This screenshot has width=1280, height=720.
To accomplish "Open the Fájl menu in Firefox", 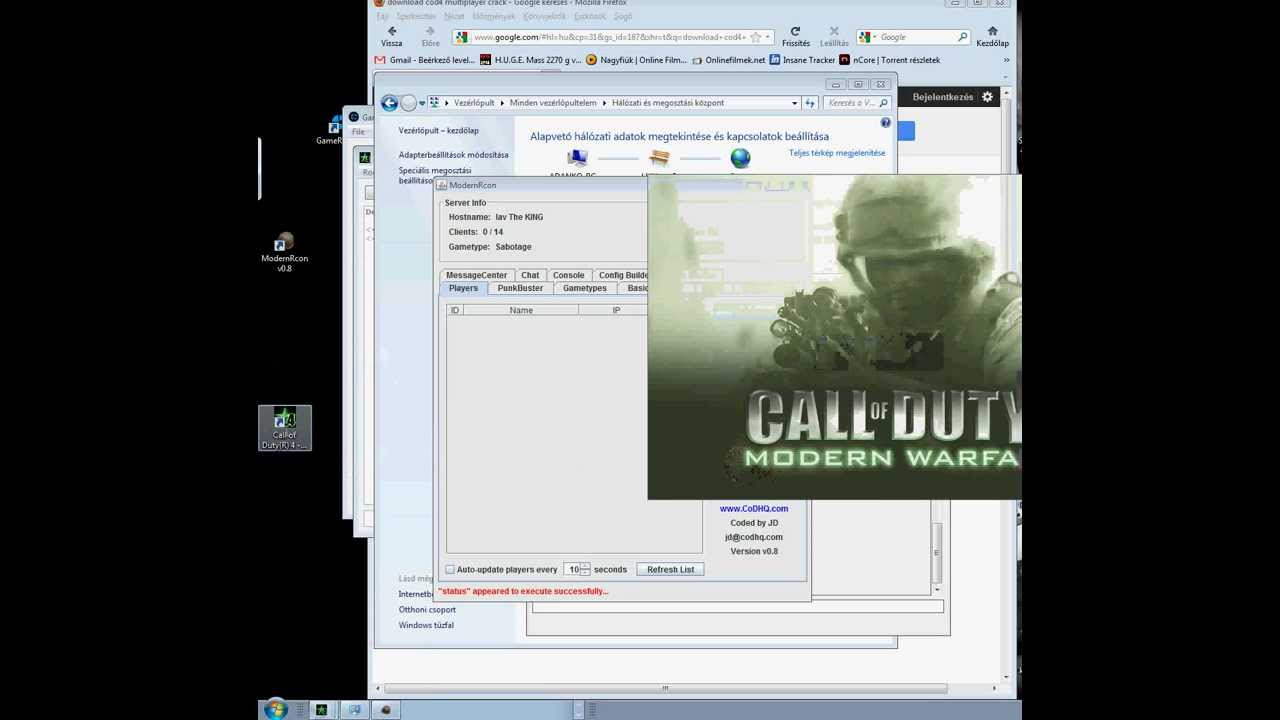I will click(x=382, y=16).
